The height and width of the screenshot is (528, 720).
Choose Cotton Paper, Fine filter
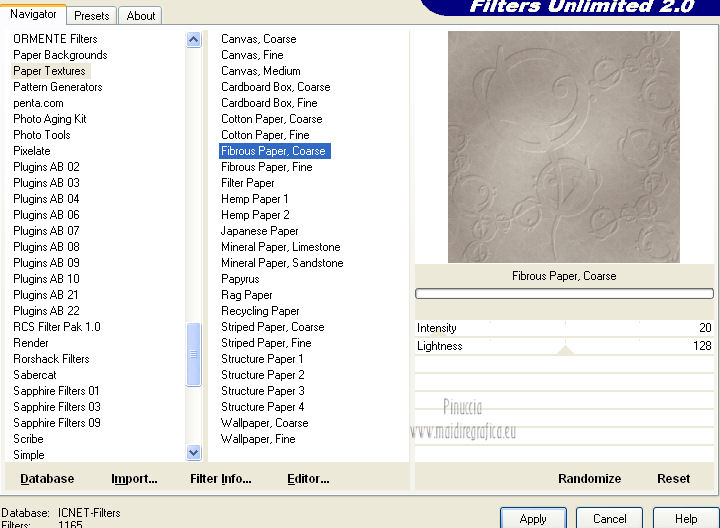pos(265,135)
